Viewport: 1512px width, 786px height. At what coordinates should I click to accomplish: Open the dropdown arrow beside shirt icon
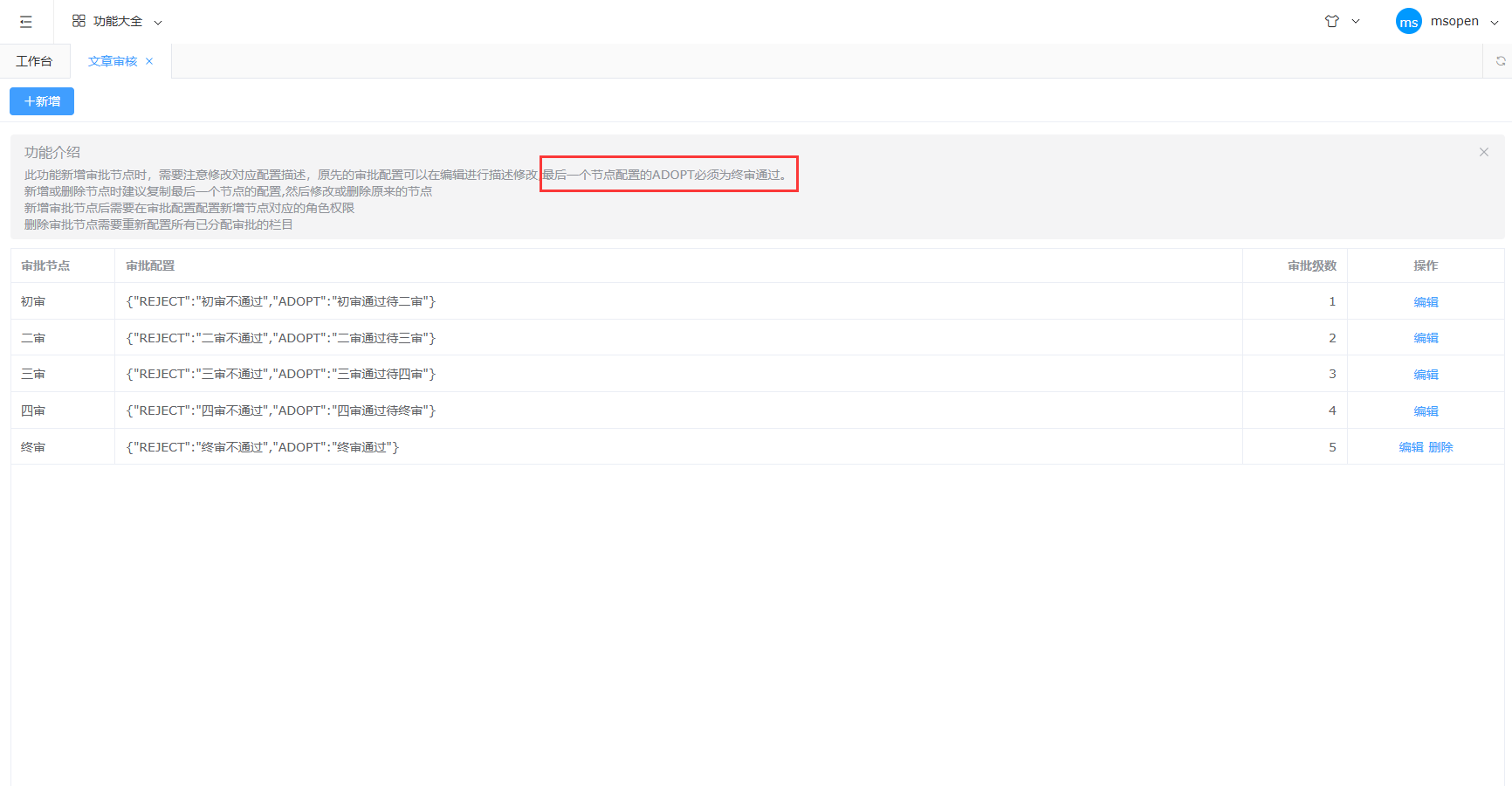tap(1356, 22)
